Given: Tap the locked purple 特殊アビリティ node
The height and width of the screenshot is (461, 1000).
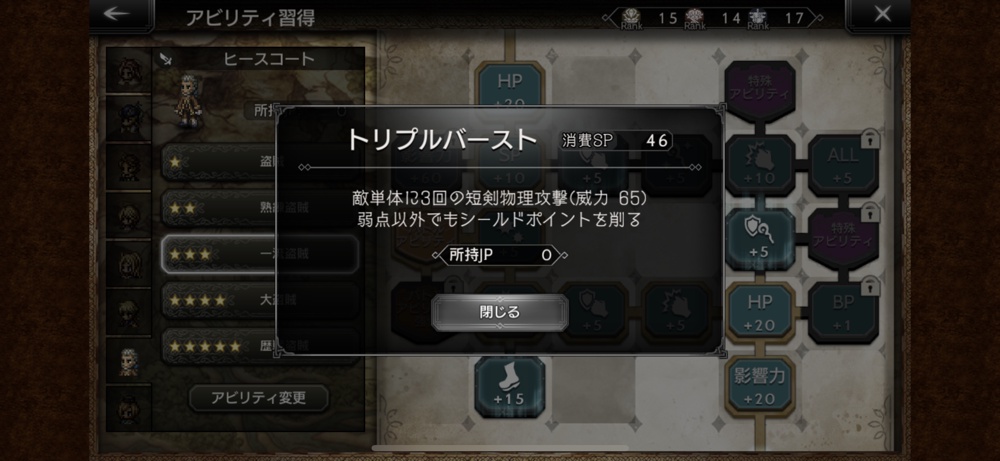Looking at the screenshot, I should (843, 239).
